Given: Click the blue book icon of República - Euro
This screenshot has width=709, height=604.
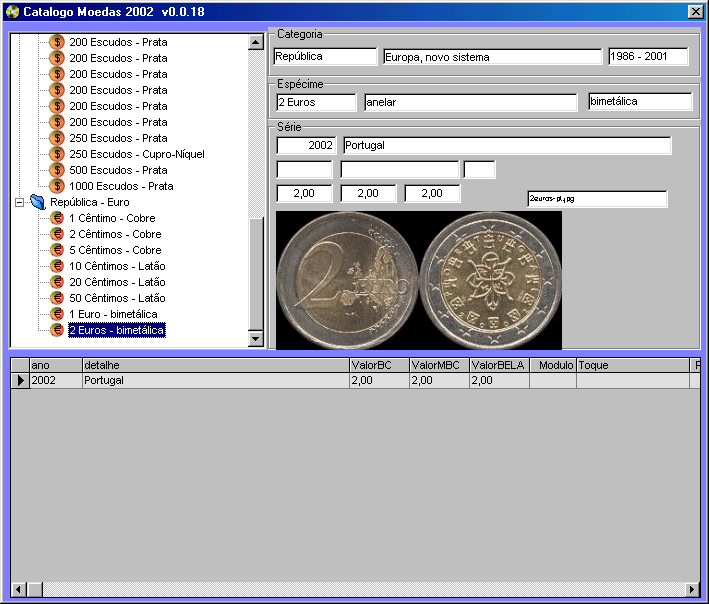Looking at the screenshot, I should click(38, 202).
